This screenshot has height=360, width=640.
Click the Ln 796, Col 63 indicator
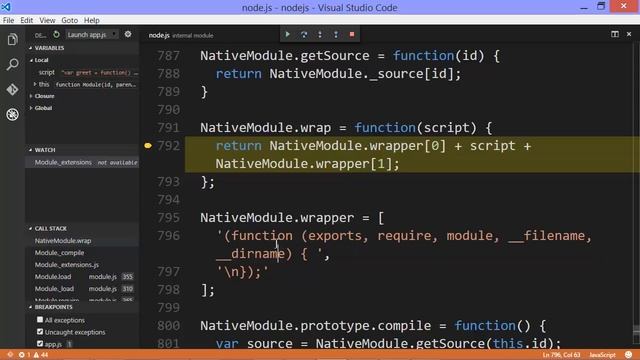tap(561, 355)
